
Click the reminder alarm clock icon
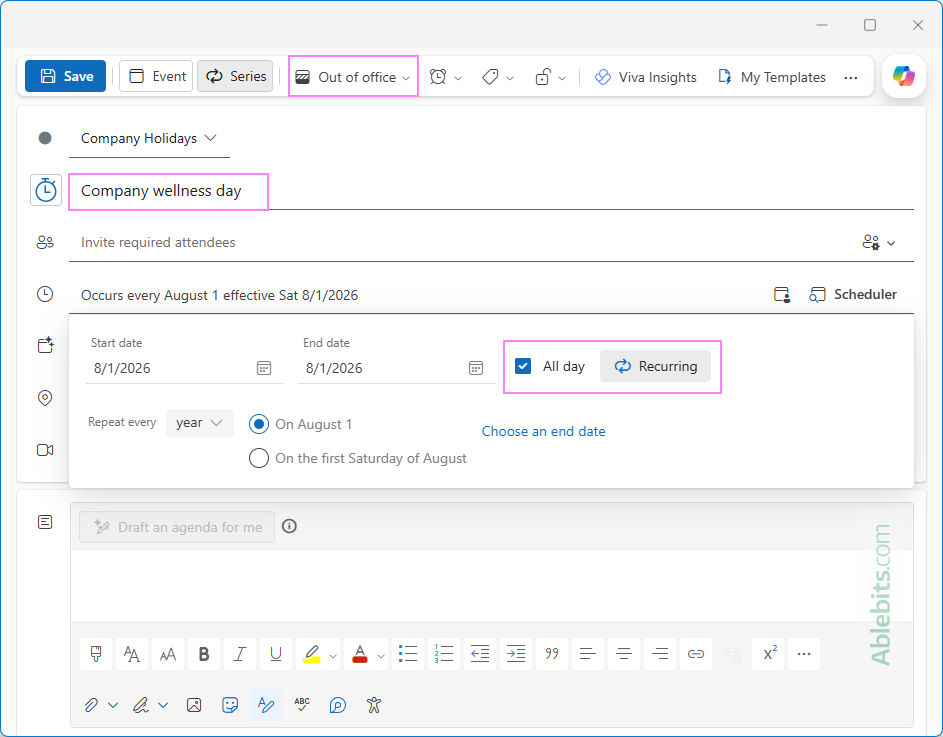coord(438,77)
